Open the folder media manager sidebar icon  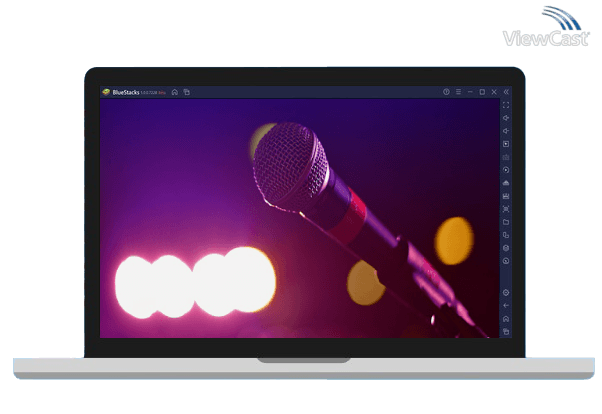tap(506, 222)
